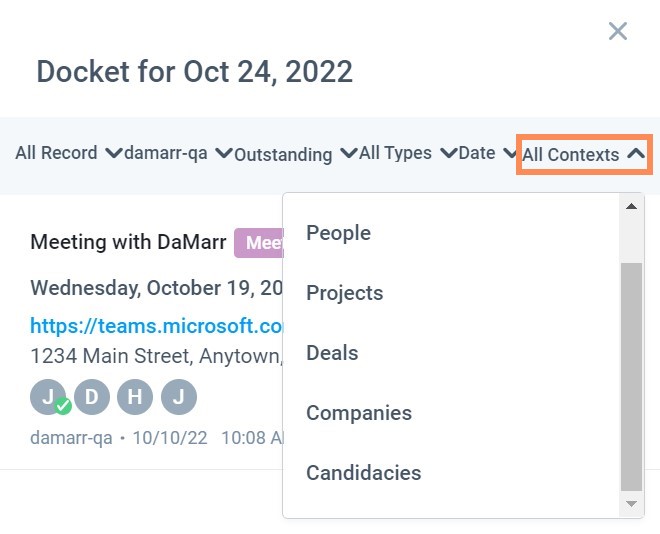Click the contexts dropdown scrollbar thumb
This screenshot has width=660, height=534.
pyautogui.click(x=631, y=377)
